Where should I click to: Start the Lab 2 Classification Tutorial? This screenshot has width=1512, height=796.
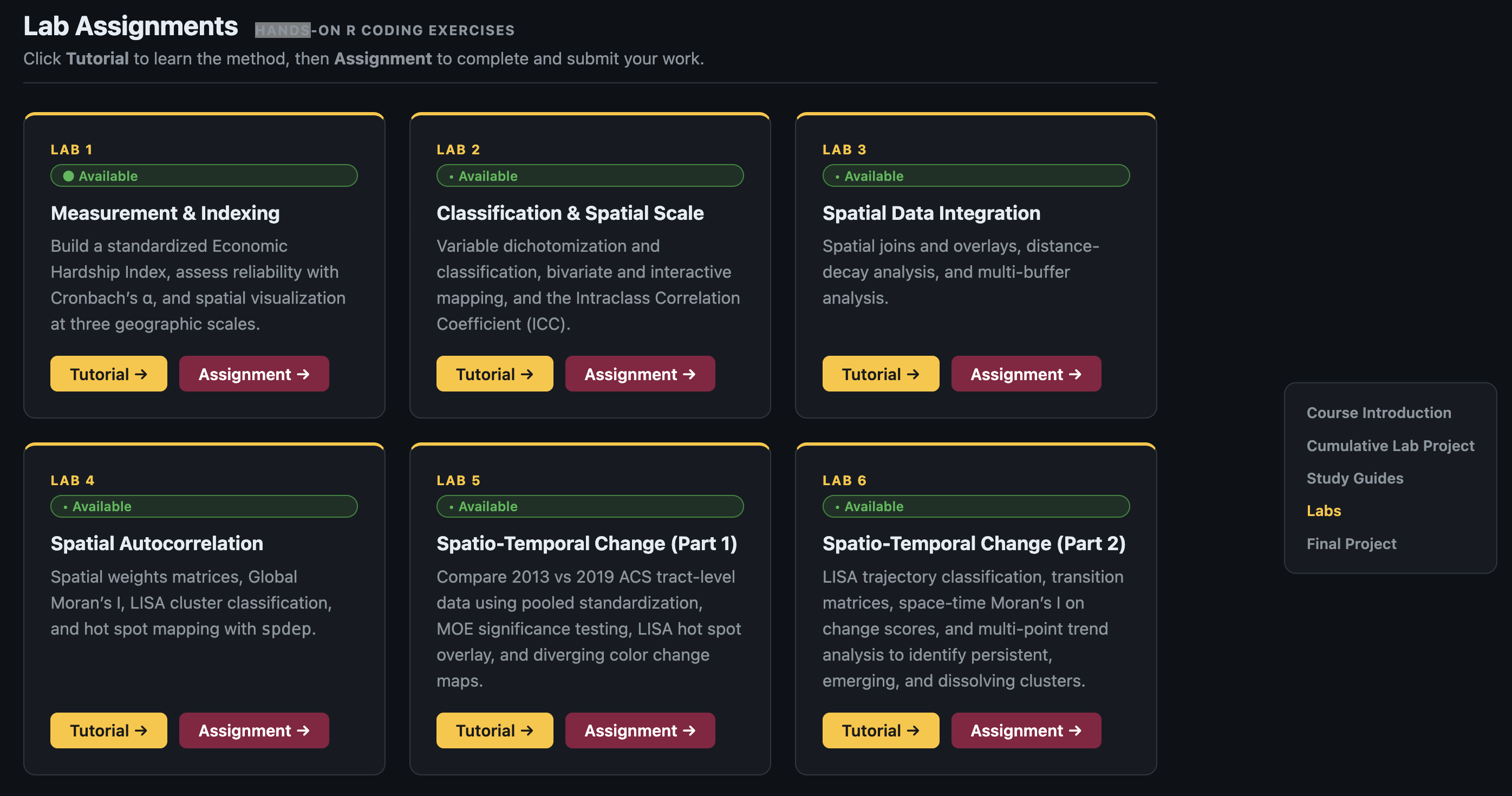click(x=494, y=373)
